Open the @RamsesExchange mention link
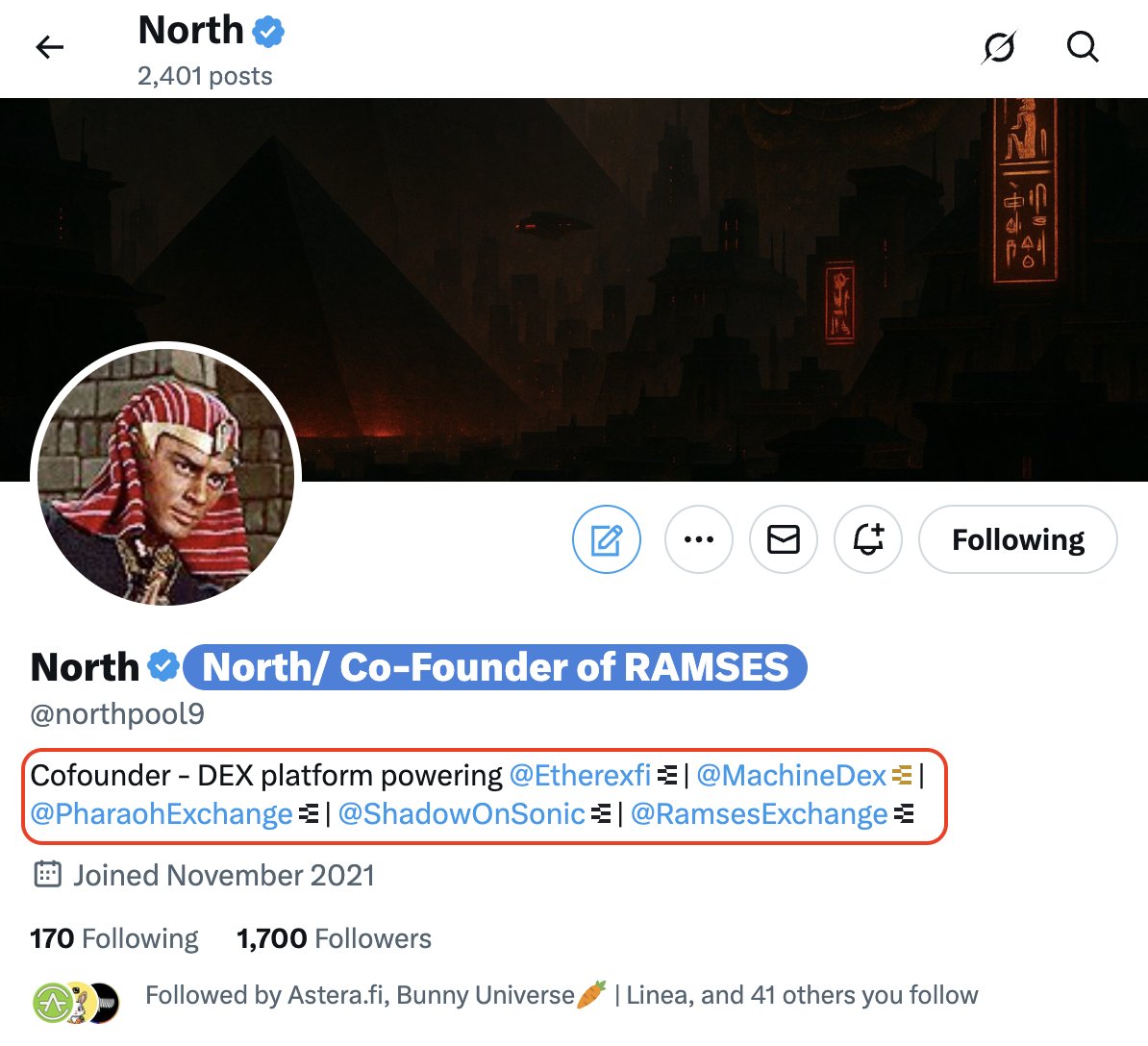The width and height of the screenshot is (1148, 1046). pos(760,814)
